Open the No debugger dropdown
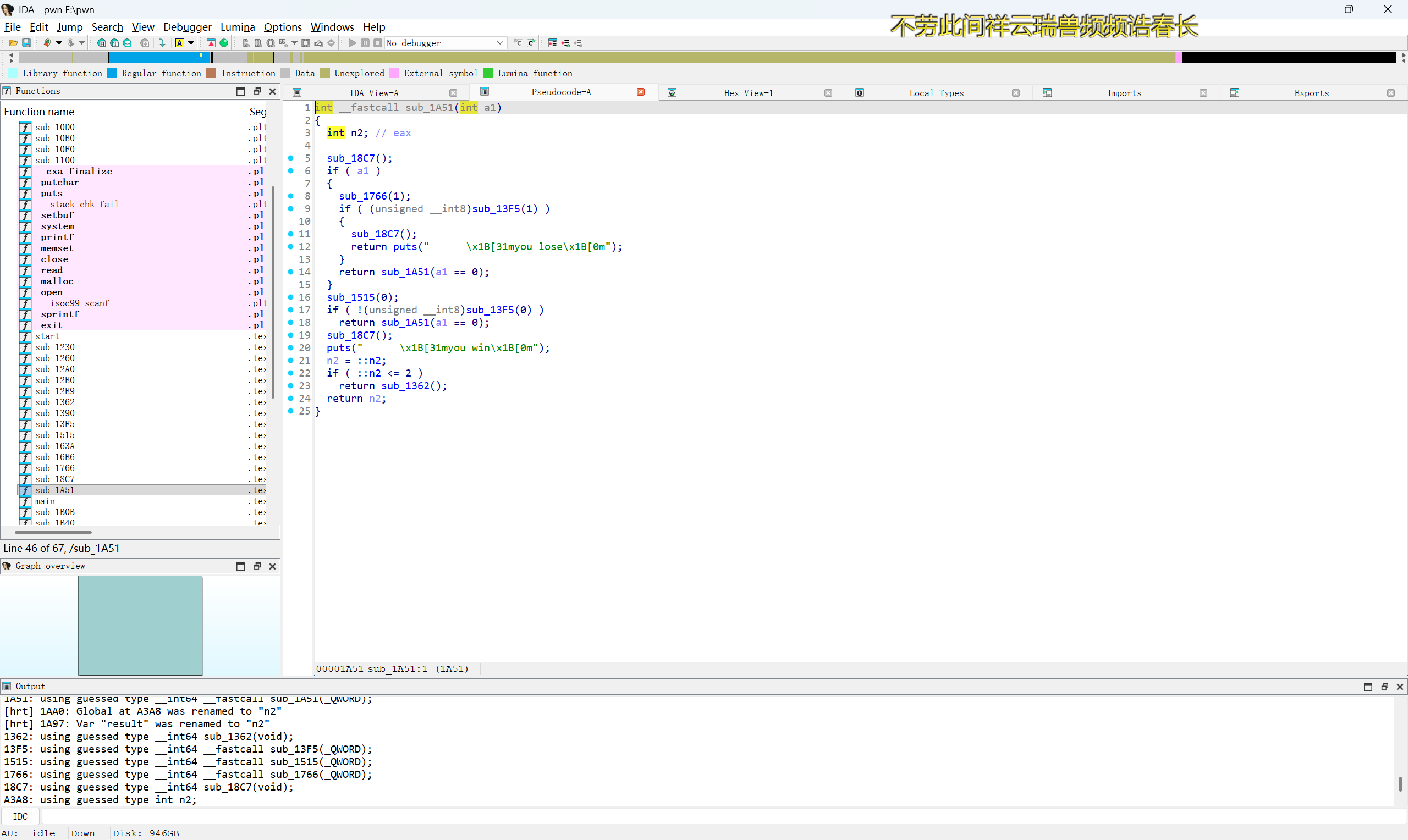1408x840 pixels. 445,43
